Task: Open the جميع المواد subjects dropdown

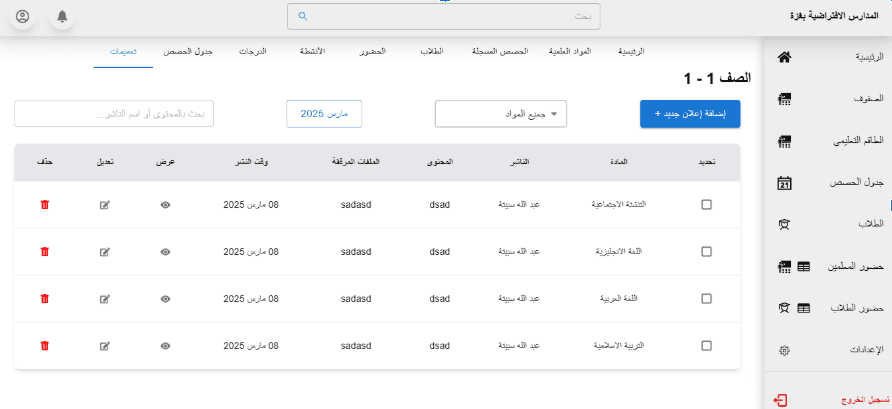Action: [501, 114]
